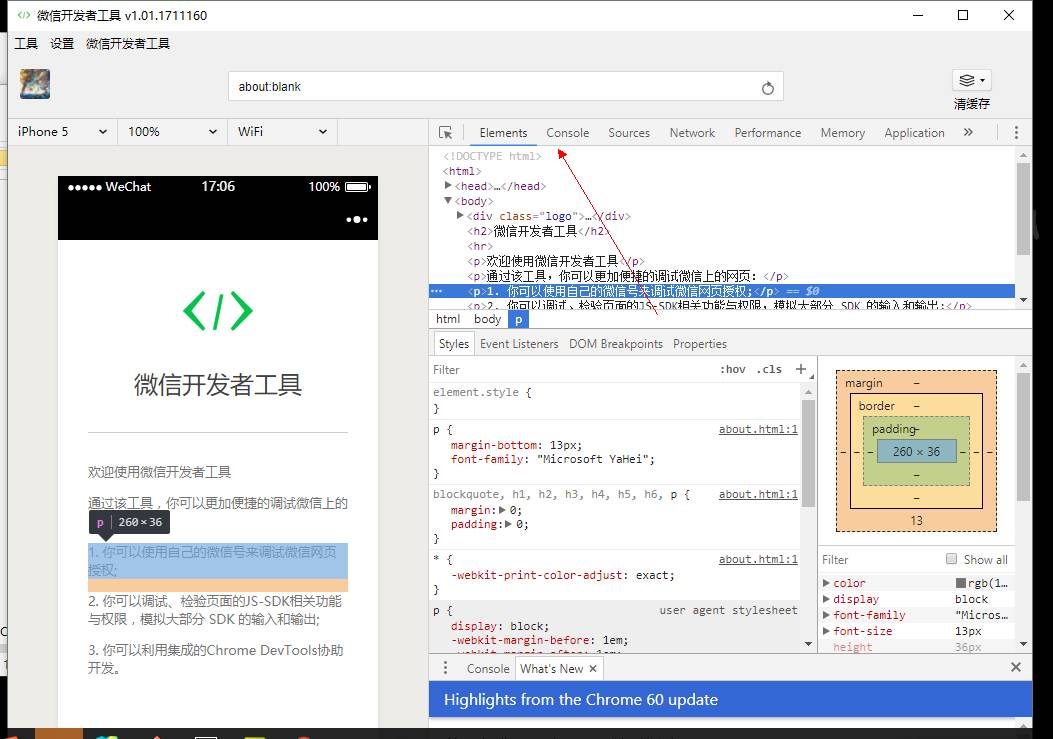This screenshot has height=739, width=1053.
Task: Close the bottom drawer panel
Action: (1016, 668)
